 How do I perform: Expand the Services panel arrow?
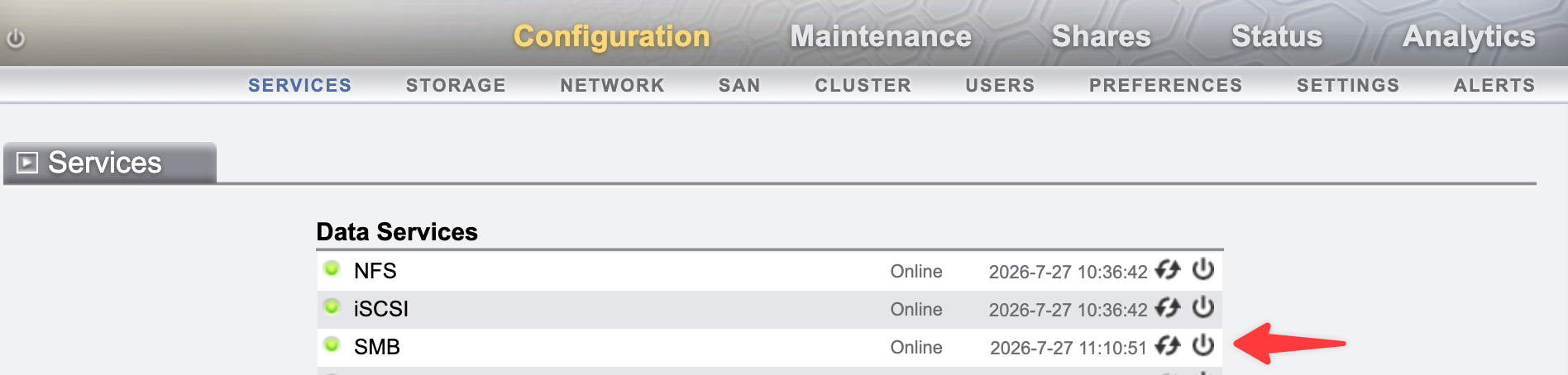[27, 163]
